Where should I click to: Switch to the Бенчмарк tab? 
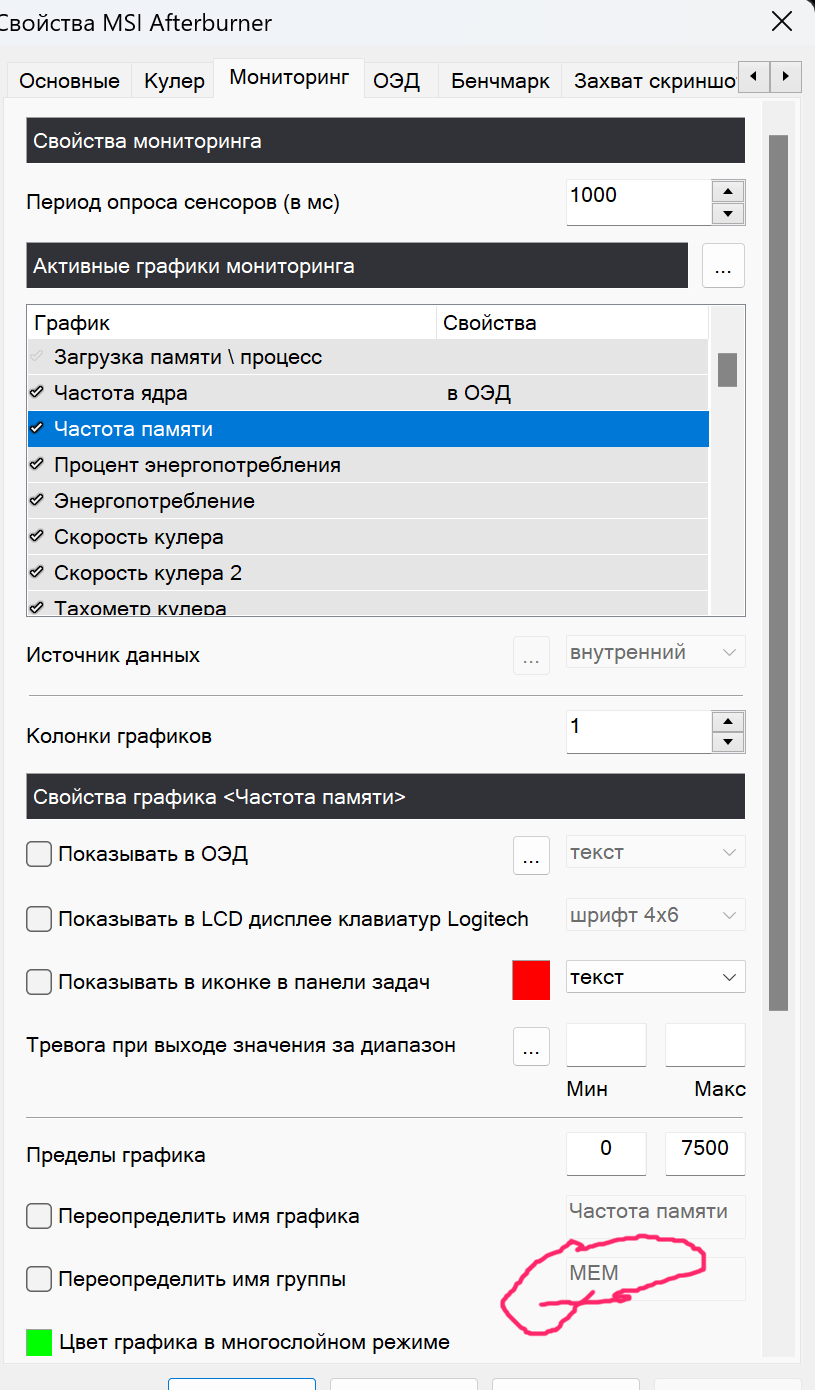pos(500,81)
